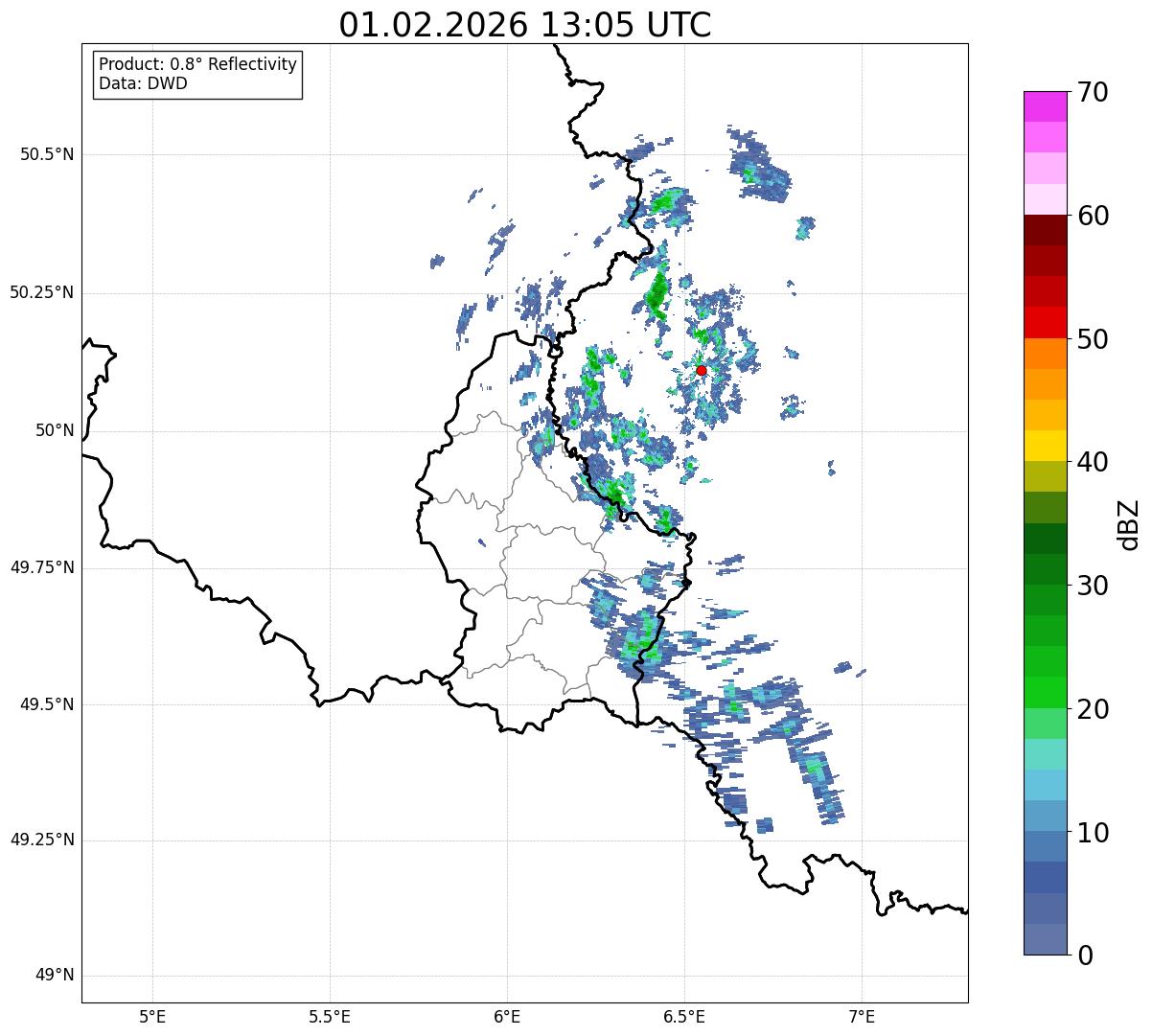Click the 20 tick label on colorbar
Image resolution: width=1152 pixels, height=1036 pixels.
(x=1093, y=709)
